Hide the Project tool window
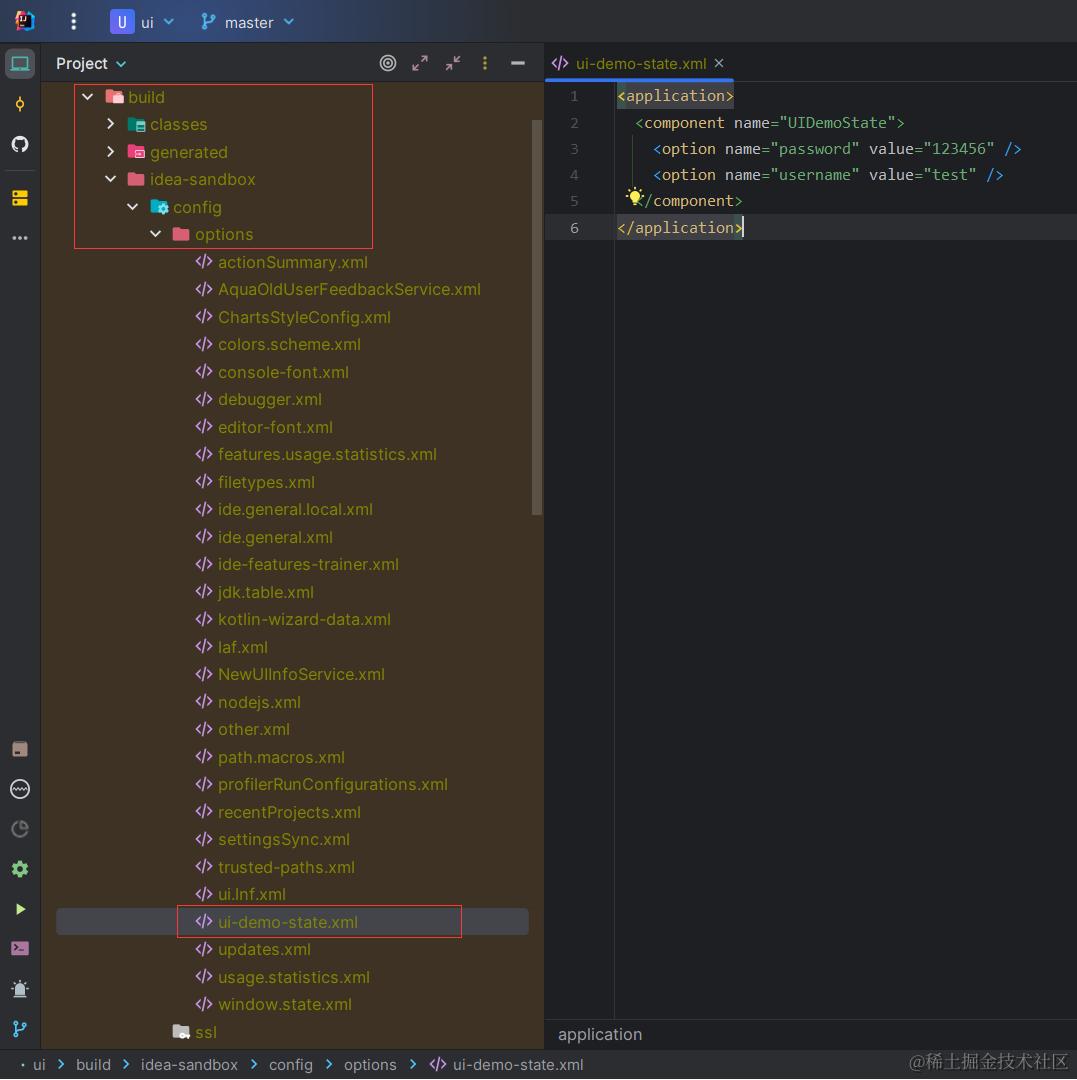 [518, 63]
